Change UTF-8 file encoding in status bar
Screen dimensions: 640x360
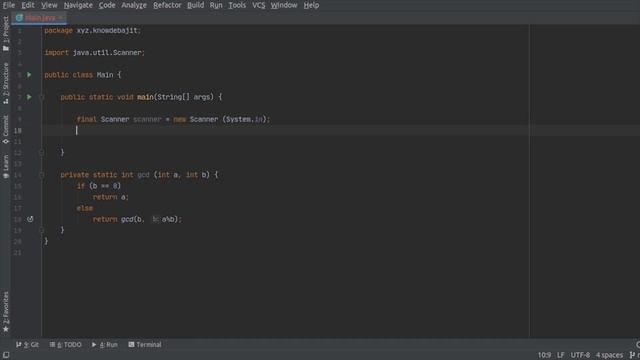(580, 355)
